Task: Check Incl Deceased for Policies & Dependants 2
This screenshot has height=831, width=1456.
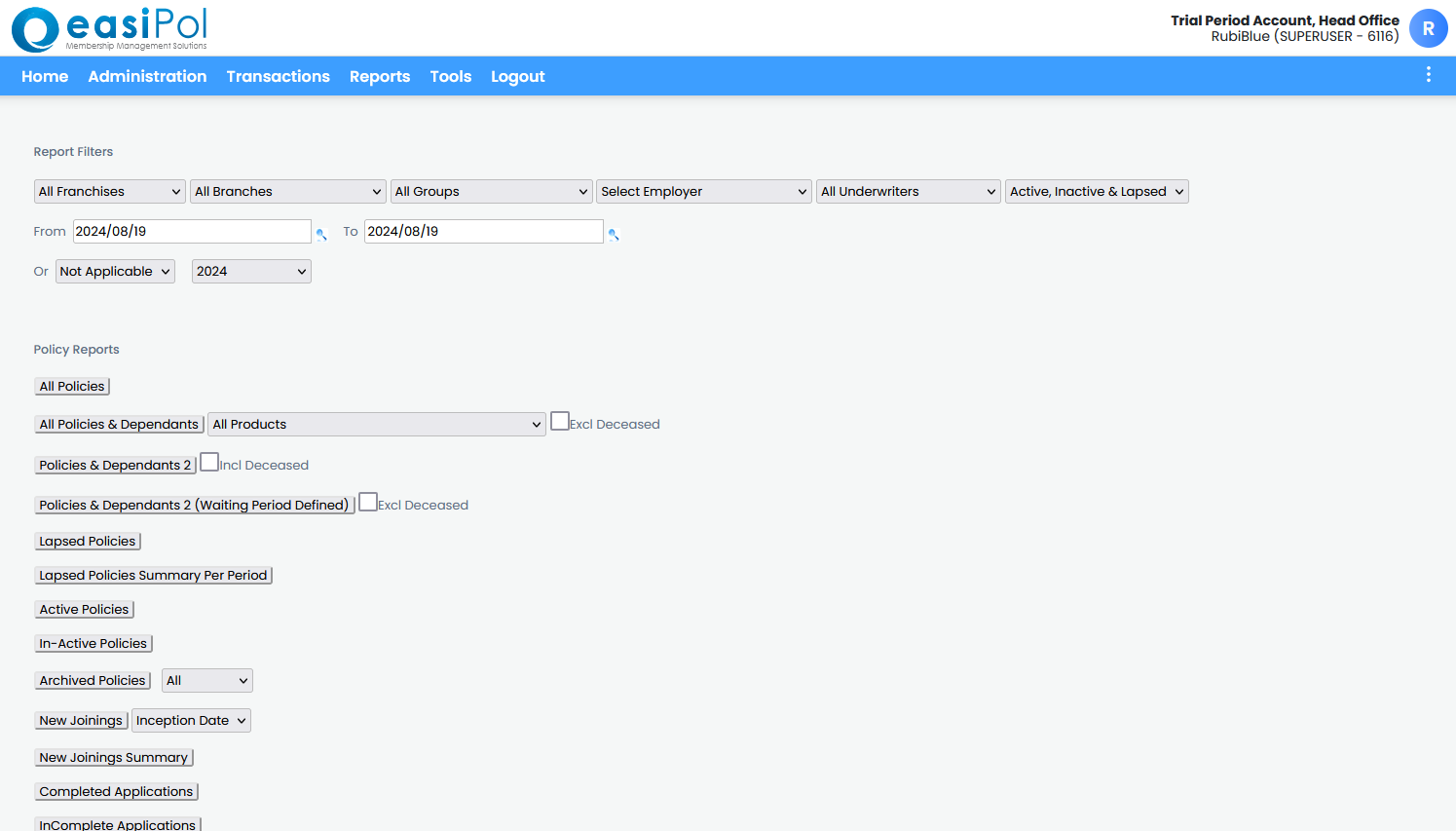Action: pyautogui.click(x=209, y=461)
